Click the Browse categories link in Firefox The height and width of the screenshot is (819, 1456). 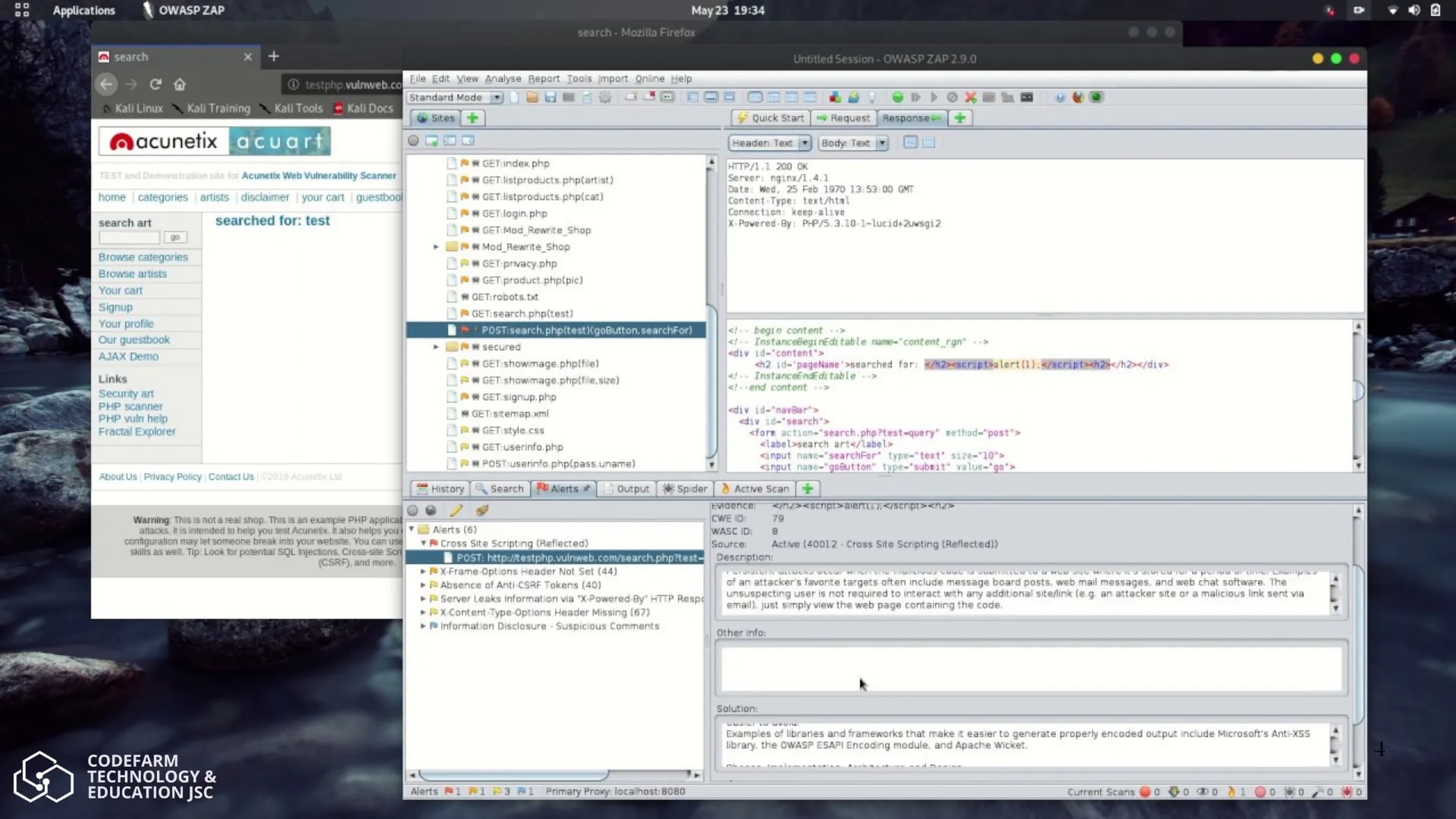pyautogui.click(x=143, y=257)
